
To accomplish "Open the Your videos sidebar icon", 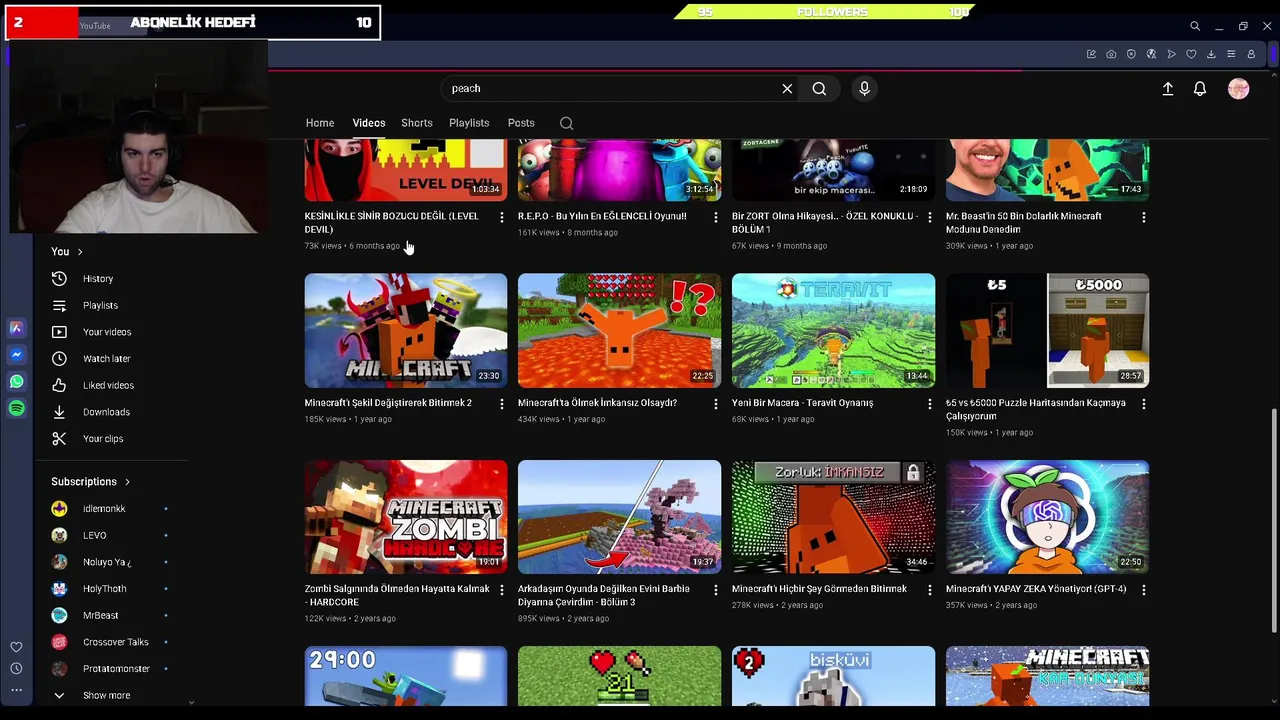I will 59,332.
